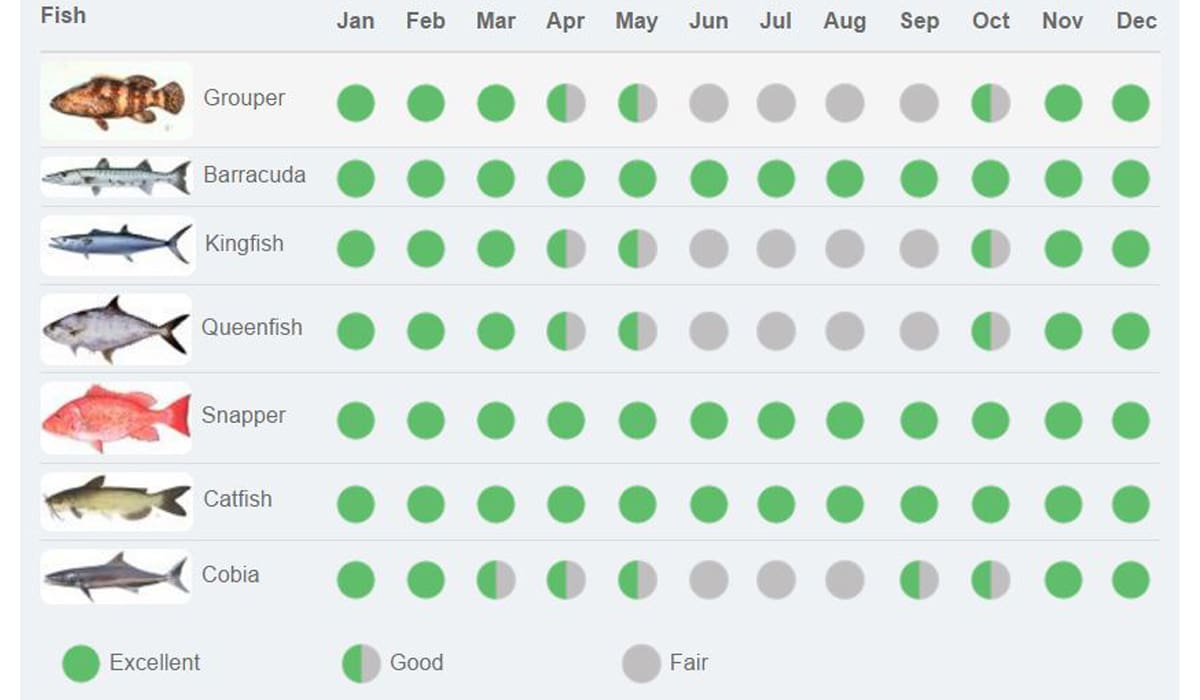Click Queenfish's gray August circle
Viewport: 1200px width, 700px height.
[844, 331]
